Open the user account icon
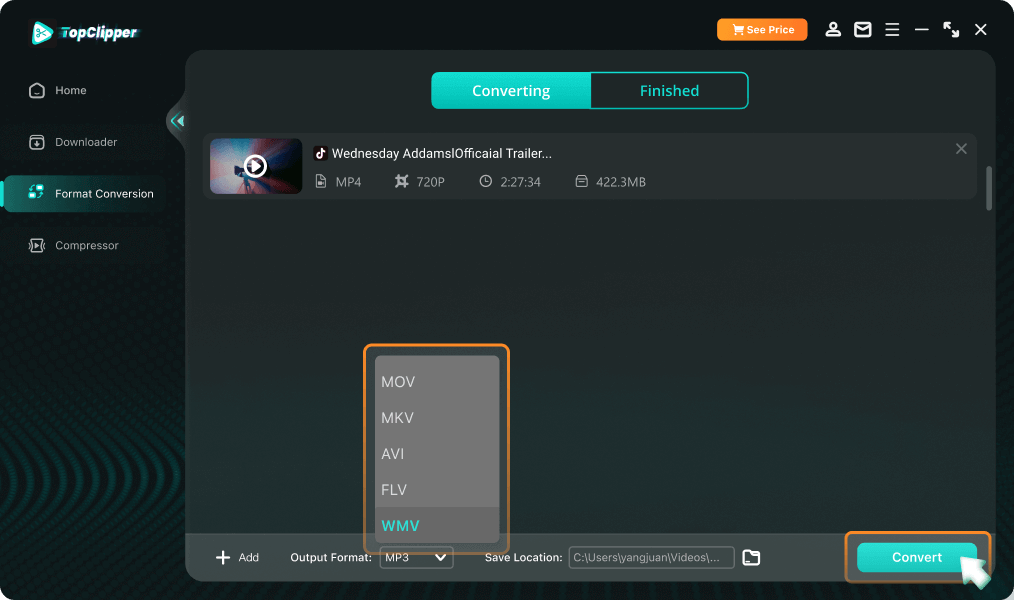 (833, 30)
